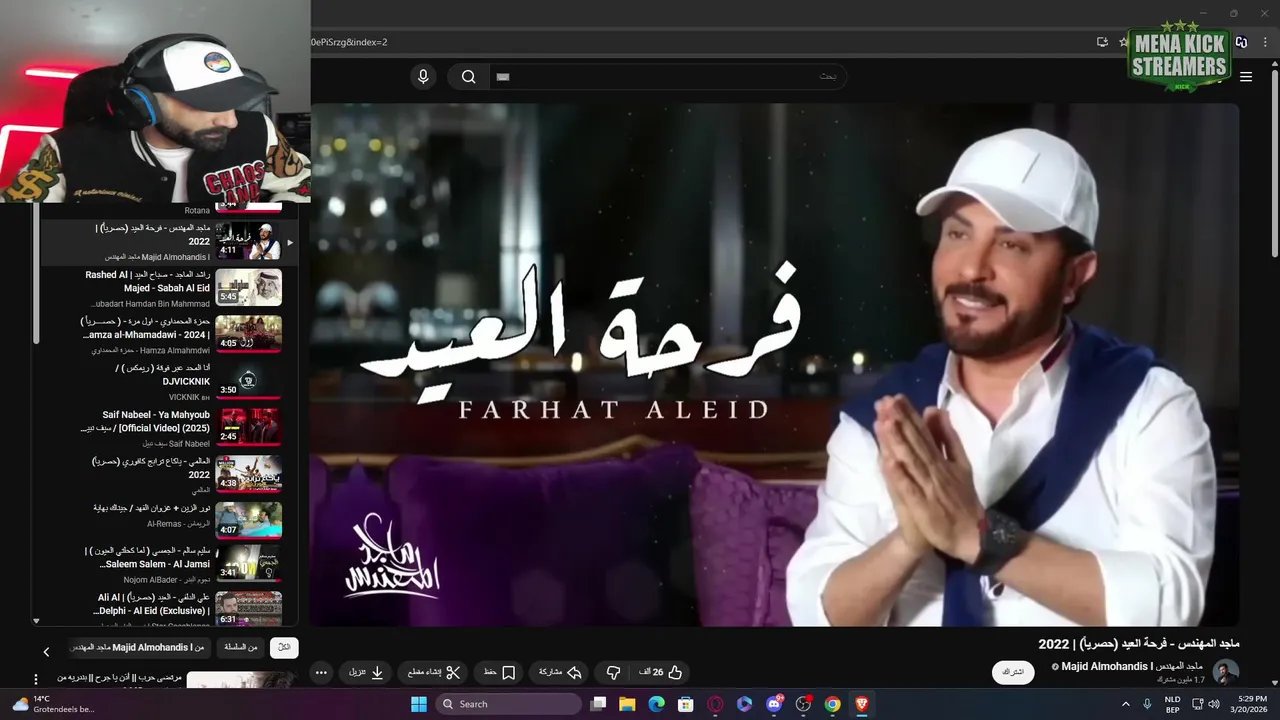
Task: Open Microsoft Store from the taskbar
Action: point(685,704)
